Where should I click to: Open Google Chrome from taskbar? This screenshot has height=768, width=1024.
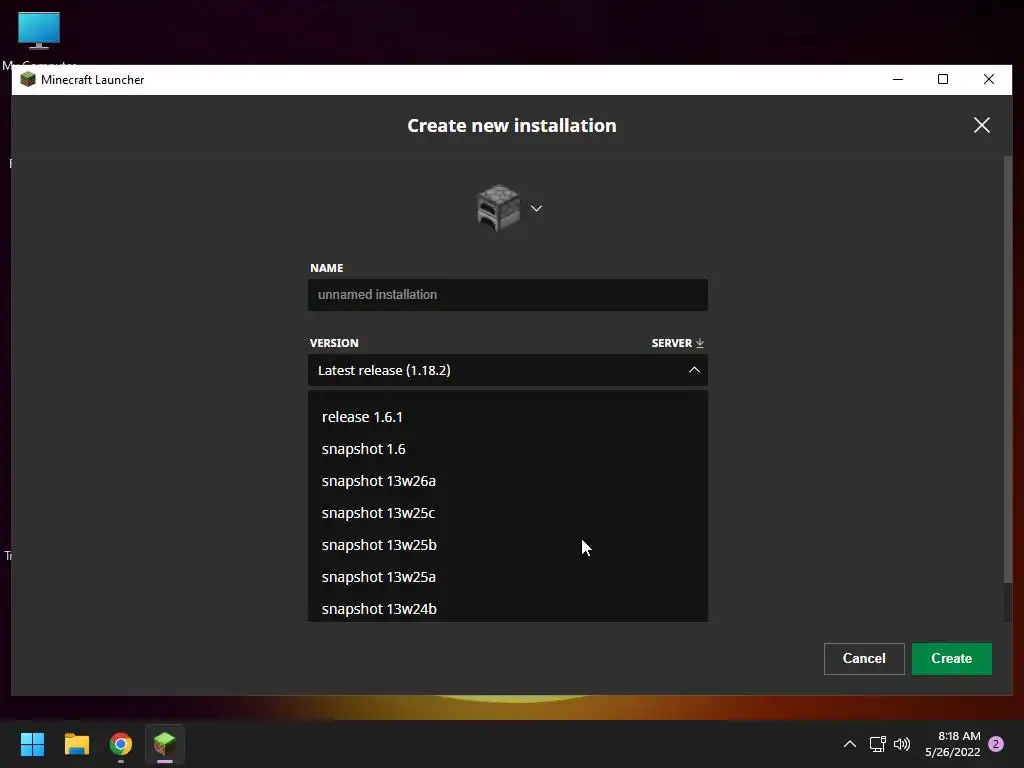[x=120, y=744]
